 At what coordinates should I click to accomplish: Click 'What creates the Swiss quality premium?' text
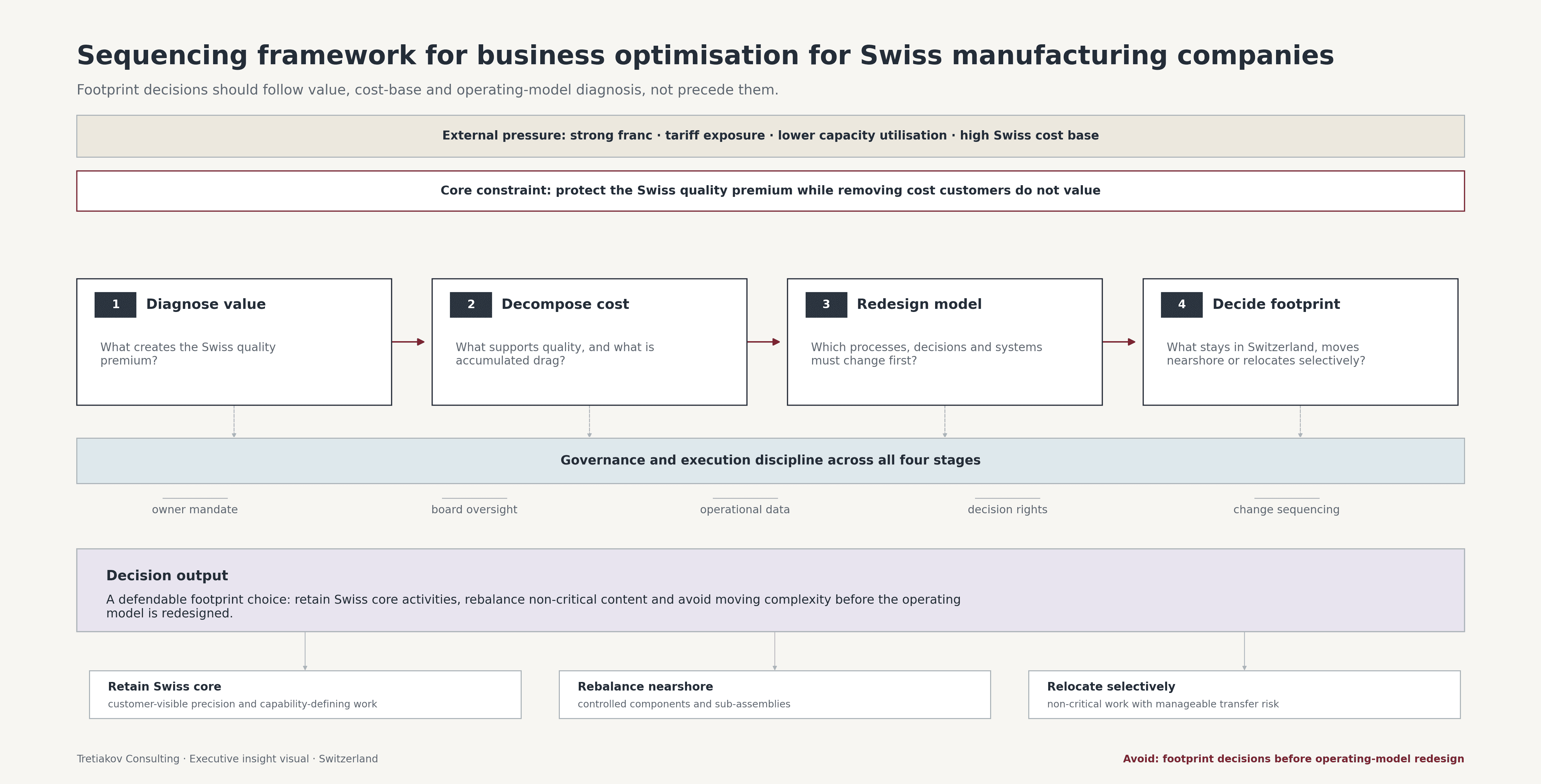coord(188,354)
